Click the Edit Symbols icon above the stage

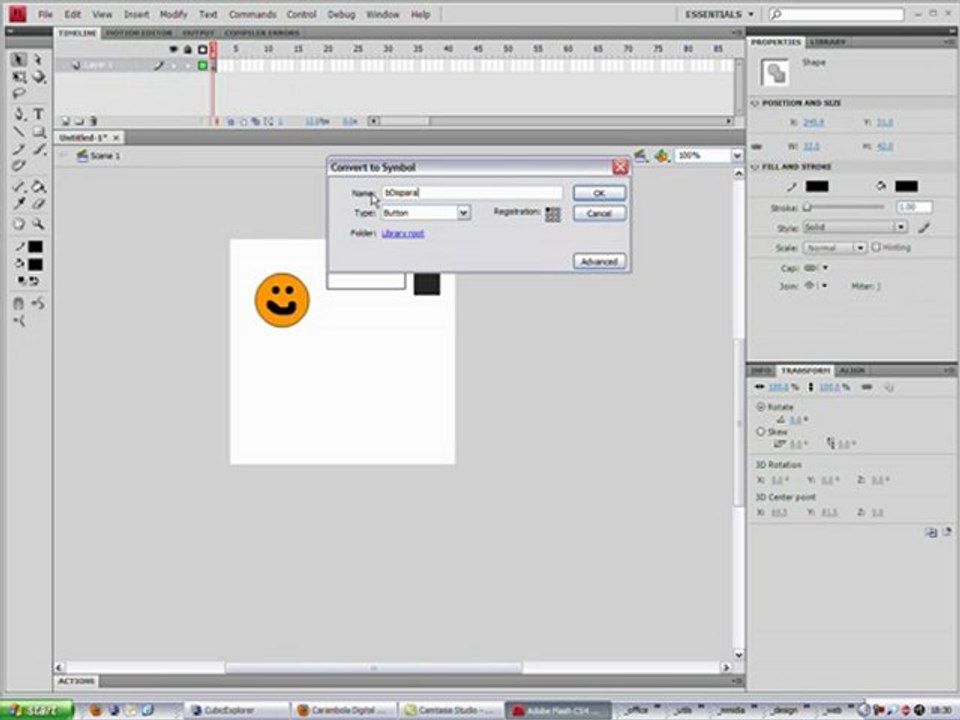tap(661, 156)
